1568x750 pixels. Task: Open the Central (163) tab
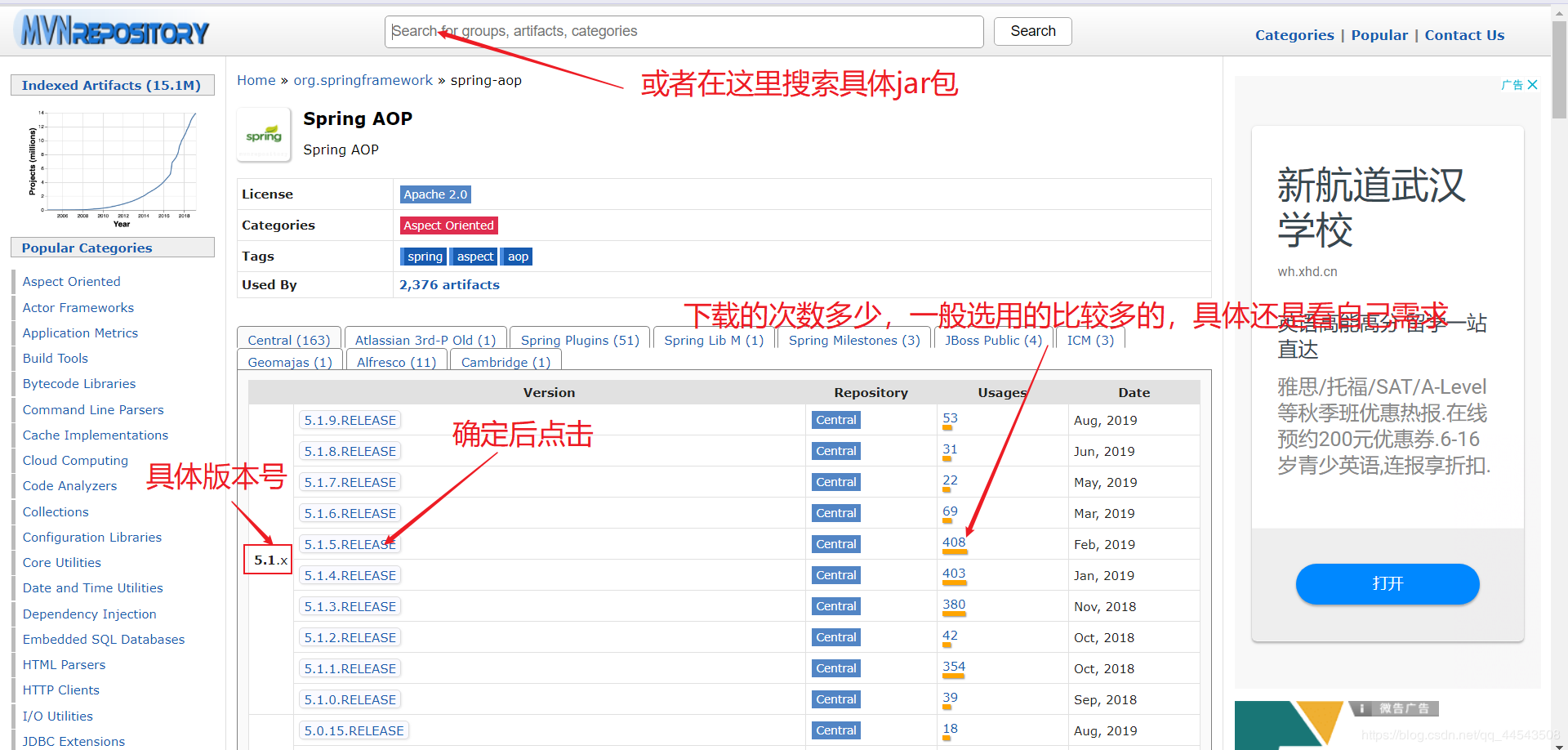pyautogui.click(x=289, y=340)
